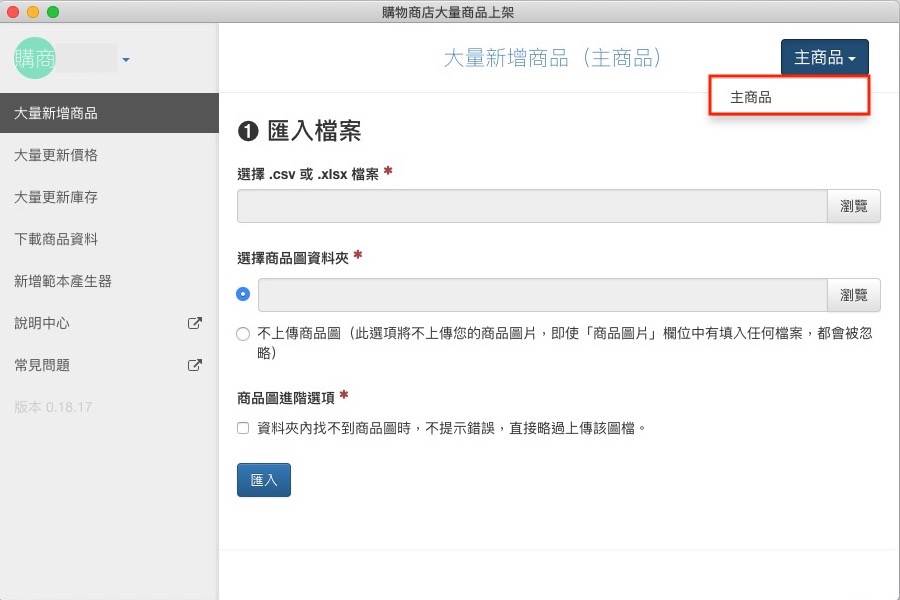Open the 大量新增商品 sidebar item
900x600 pixels.
[x=109, y=113]
